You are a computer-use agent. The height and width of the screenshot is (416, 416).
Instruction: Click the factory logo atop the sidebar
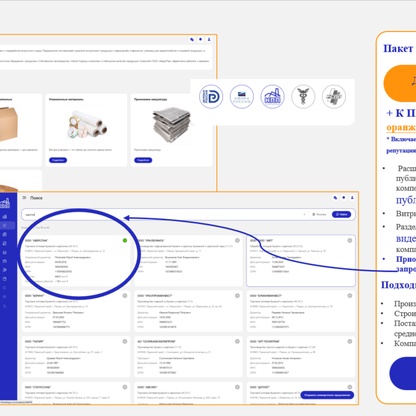(5, 203)
